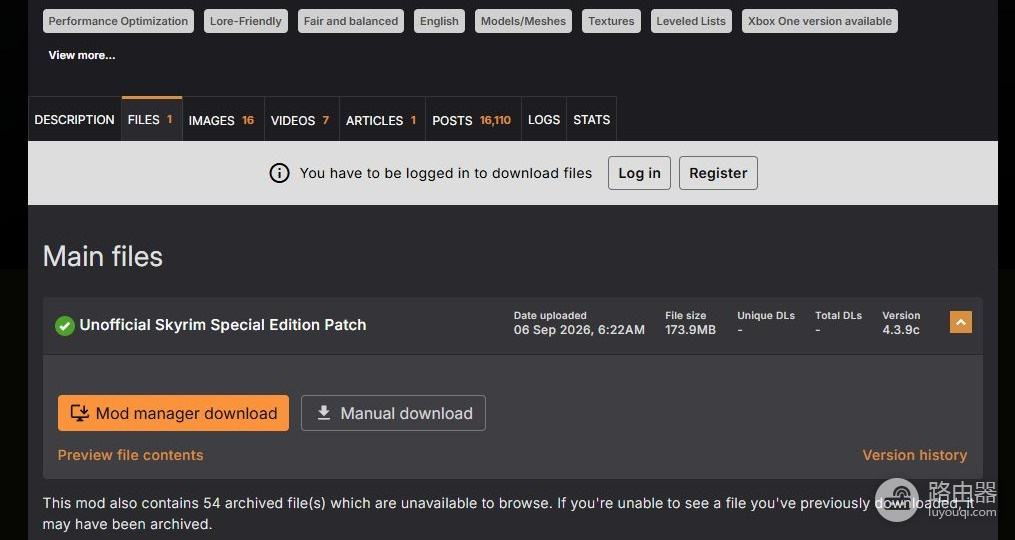Viewport: 1015px width, 540px height.
Task: Click the English tag
Action: pos(439,21)
